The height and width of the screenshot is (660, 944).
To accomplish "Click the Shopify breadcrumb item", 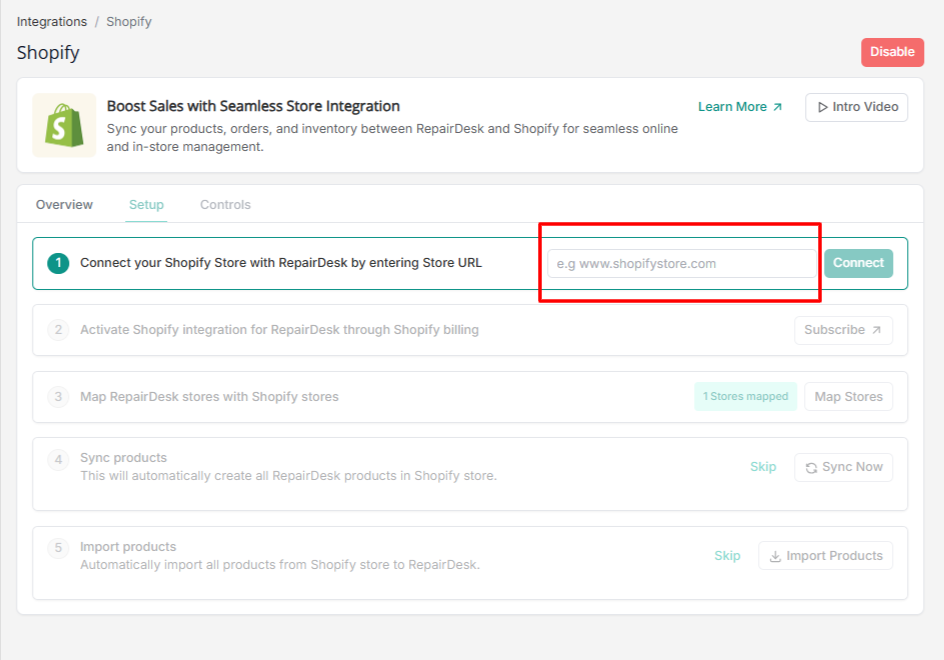I will (x=129, y=22).
